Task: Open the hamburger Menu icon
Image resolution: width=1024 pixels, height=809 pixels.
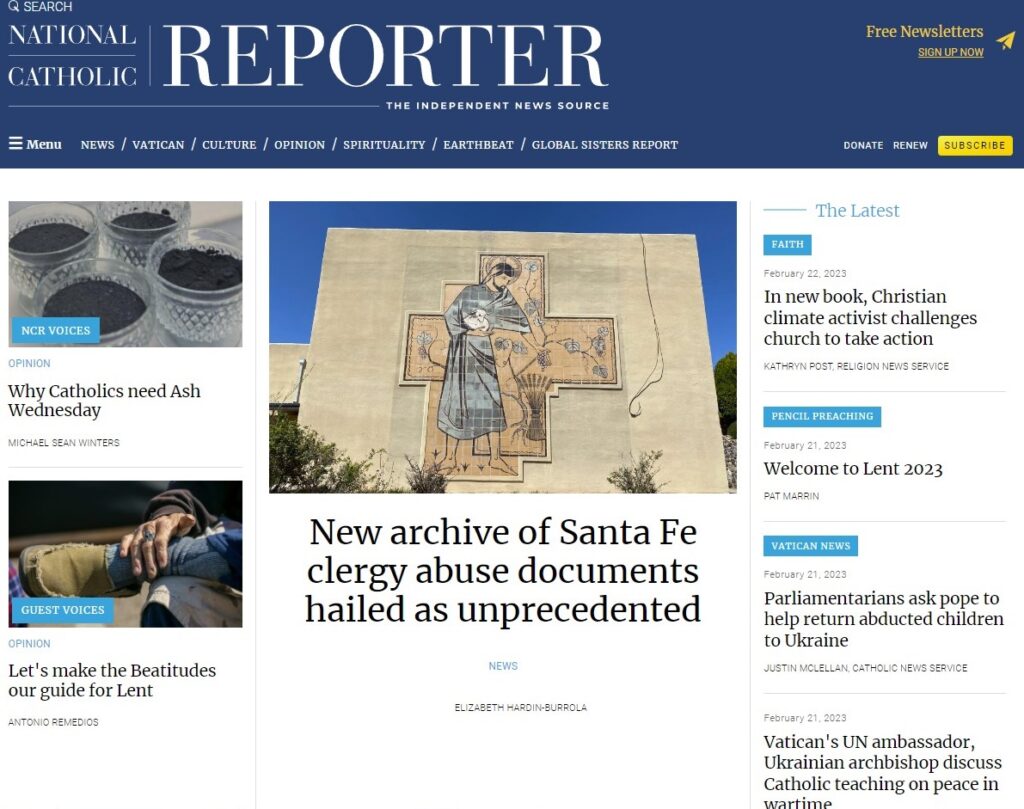Action: 16,143
